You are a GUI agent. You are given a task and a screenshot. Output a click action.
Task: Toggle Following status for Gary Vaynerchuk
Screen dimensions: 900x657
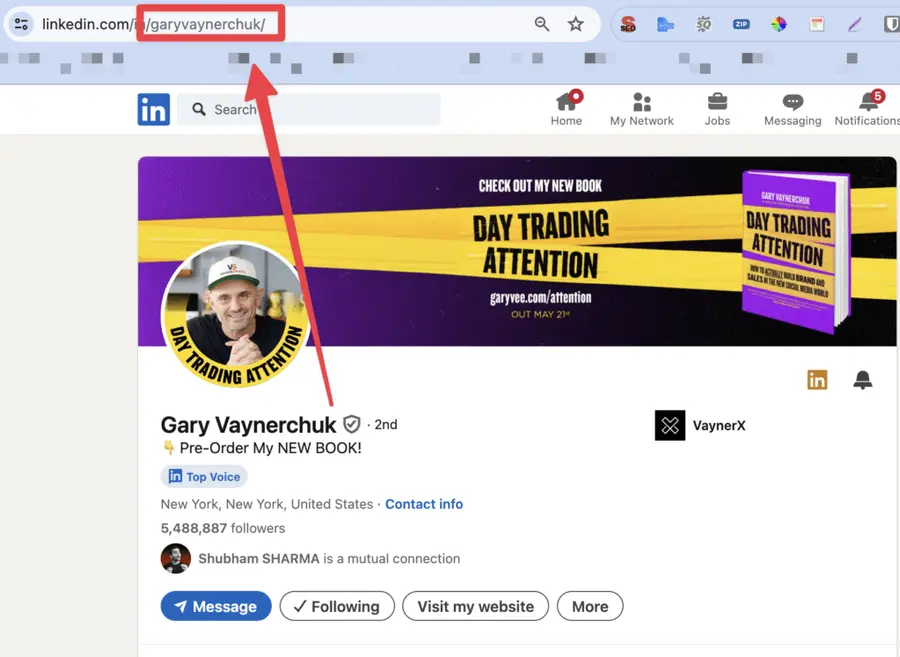tap(337, 606)
